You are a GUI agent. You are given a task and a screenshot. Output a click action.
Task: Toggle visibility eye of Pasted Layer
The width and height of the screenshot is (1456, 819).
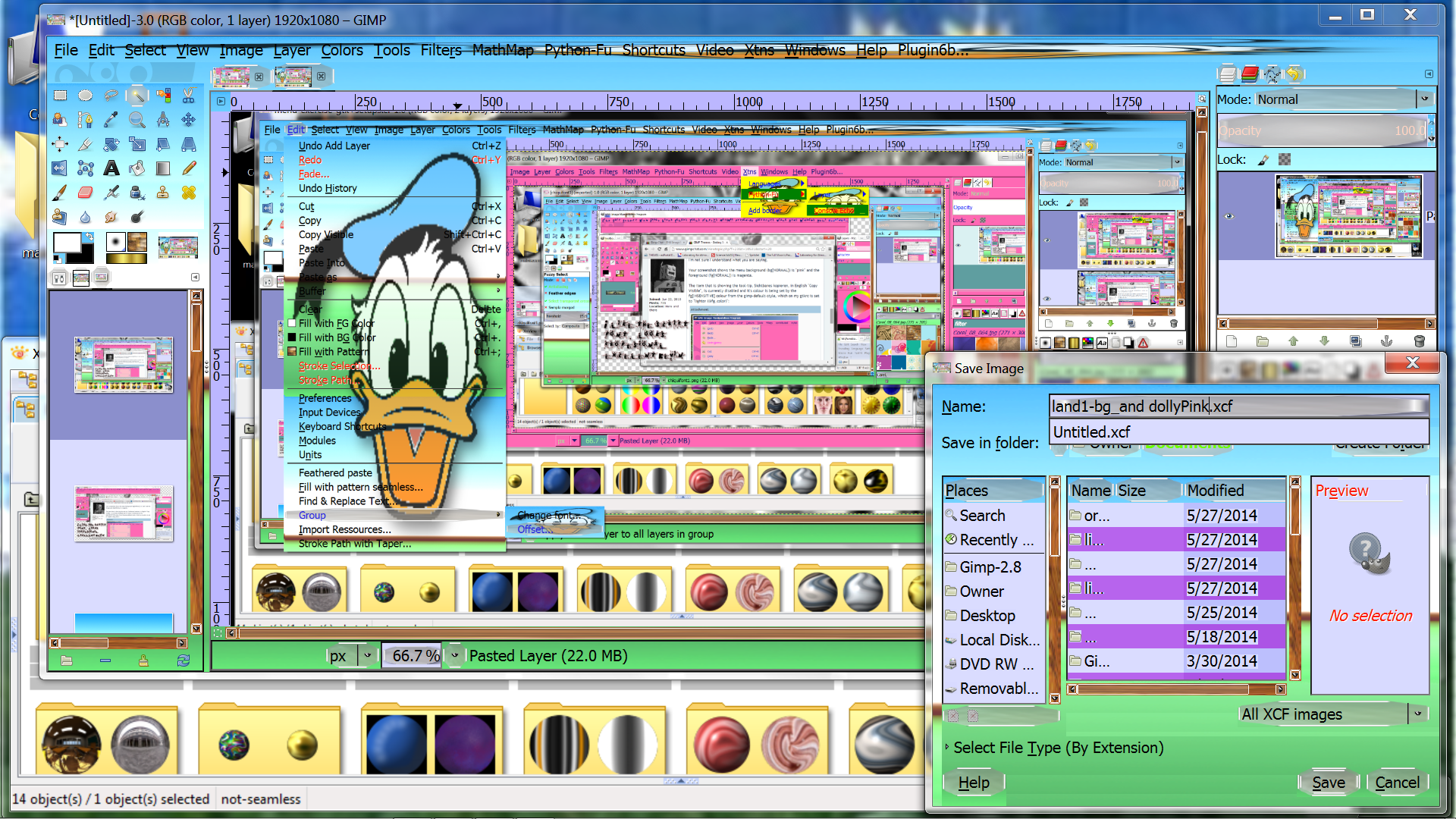tap(1229, 216)
